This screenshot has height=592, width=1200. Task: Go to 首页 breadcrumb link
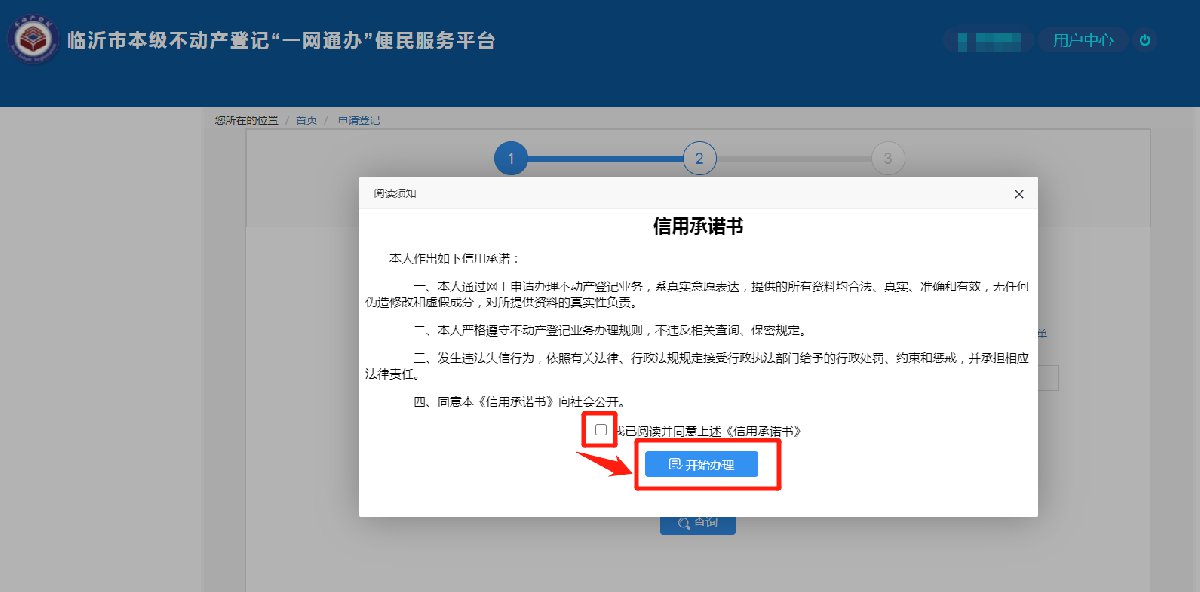(x=306, y=120)
